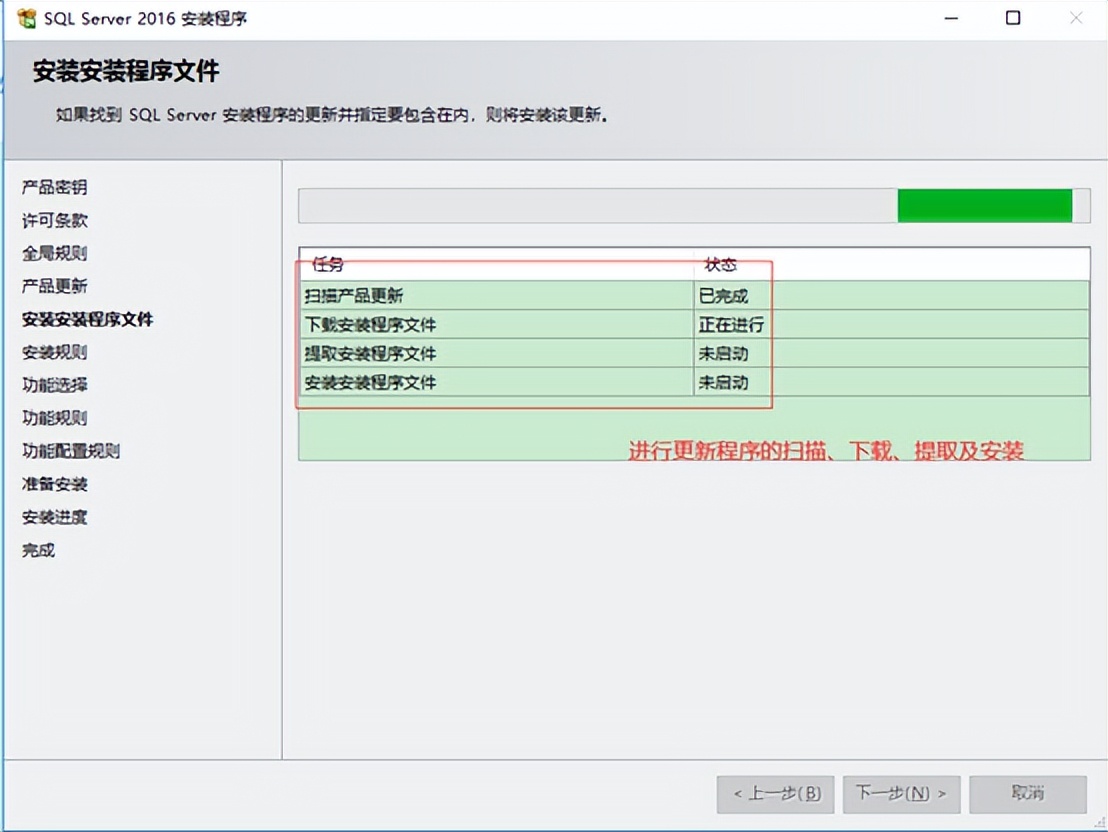Click 未启动 status of 提取安装程序文件

[x=723, y=353]
